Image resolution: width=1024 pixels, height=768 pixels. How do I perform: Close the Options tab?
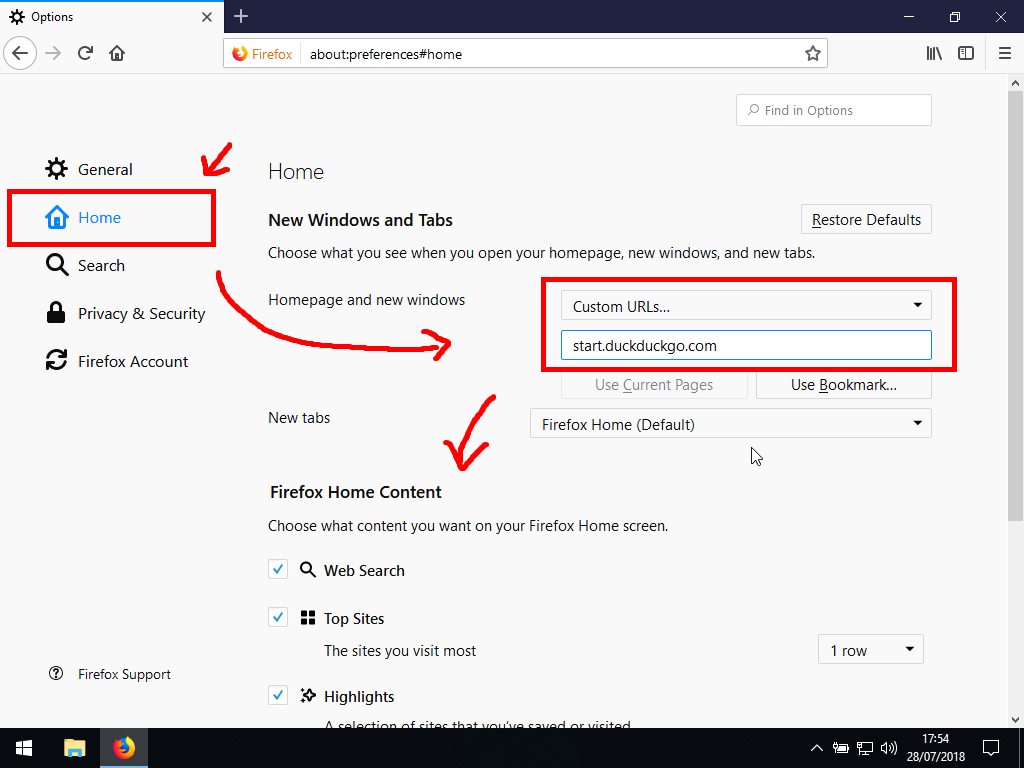tap(207, 17)
